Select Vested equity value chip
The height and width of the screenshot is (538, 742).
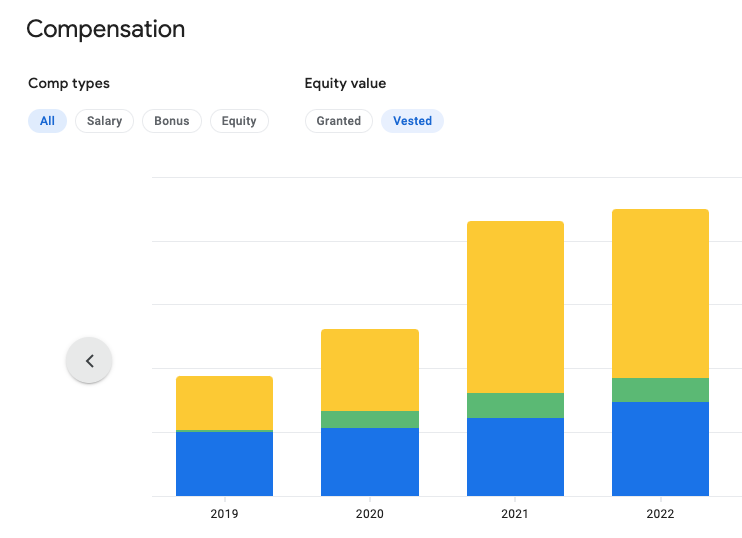coord(412,121)
